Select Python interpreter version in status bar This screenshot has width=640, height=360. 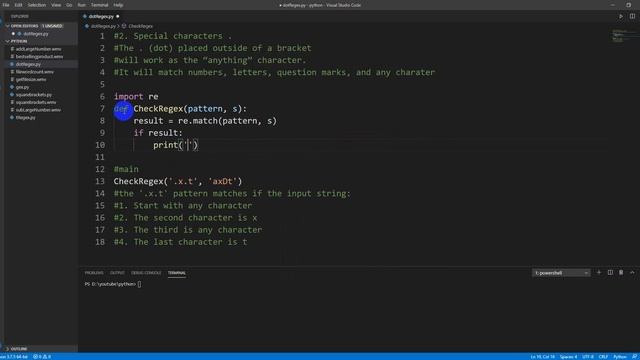(x=14, y=357)
